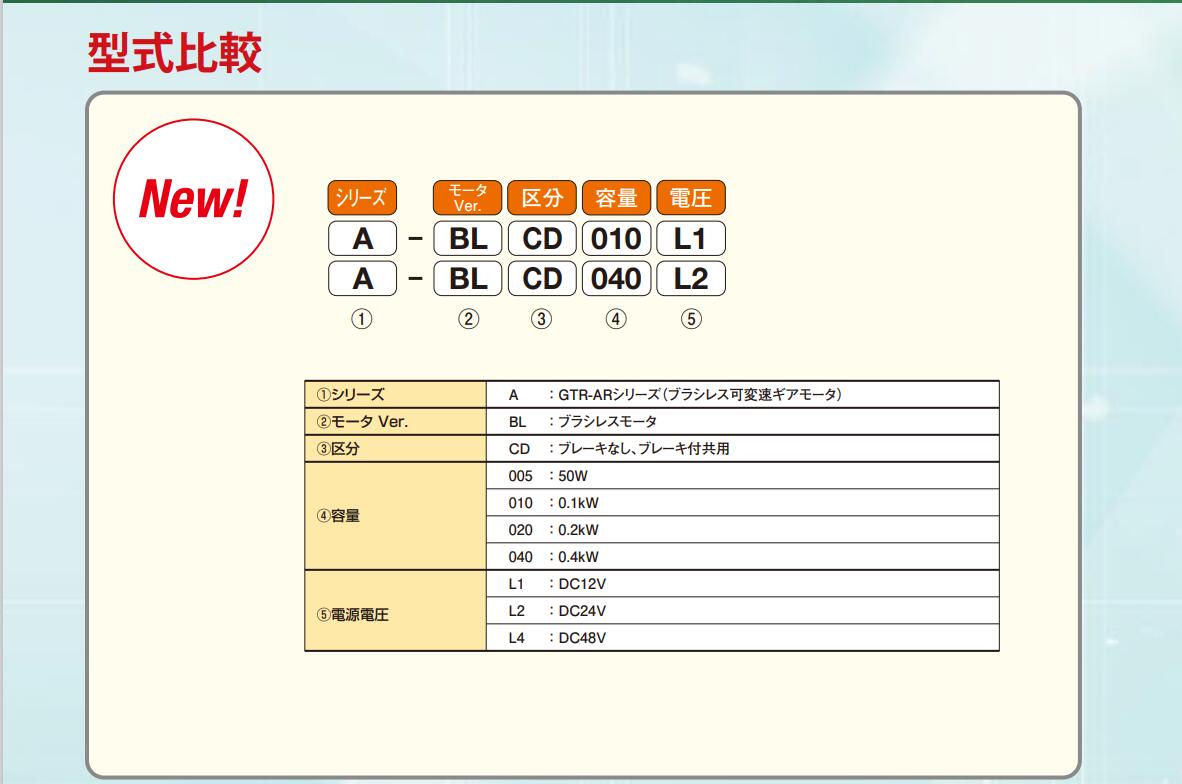The width and height of the screenshot is (1182, 784).
Task: Click the 020 : 0.2kW table row
Action: 741,530
